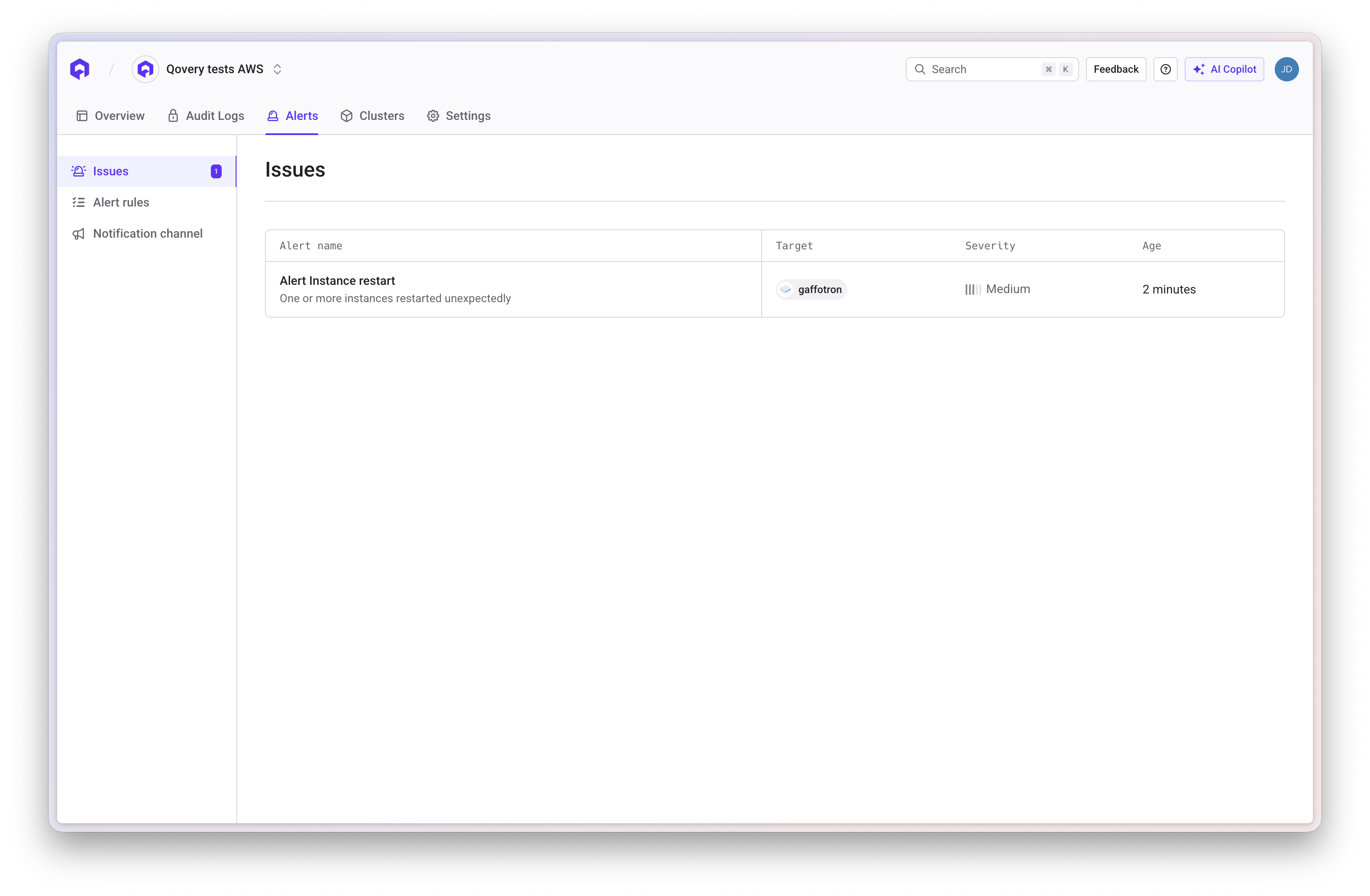
Task: Switch to the Audit Logs tab
Action: [206, 116]
